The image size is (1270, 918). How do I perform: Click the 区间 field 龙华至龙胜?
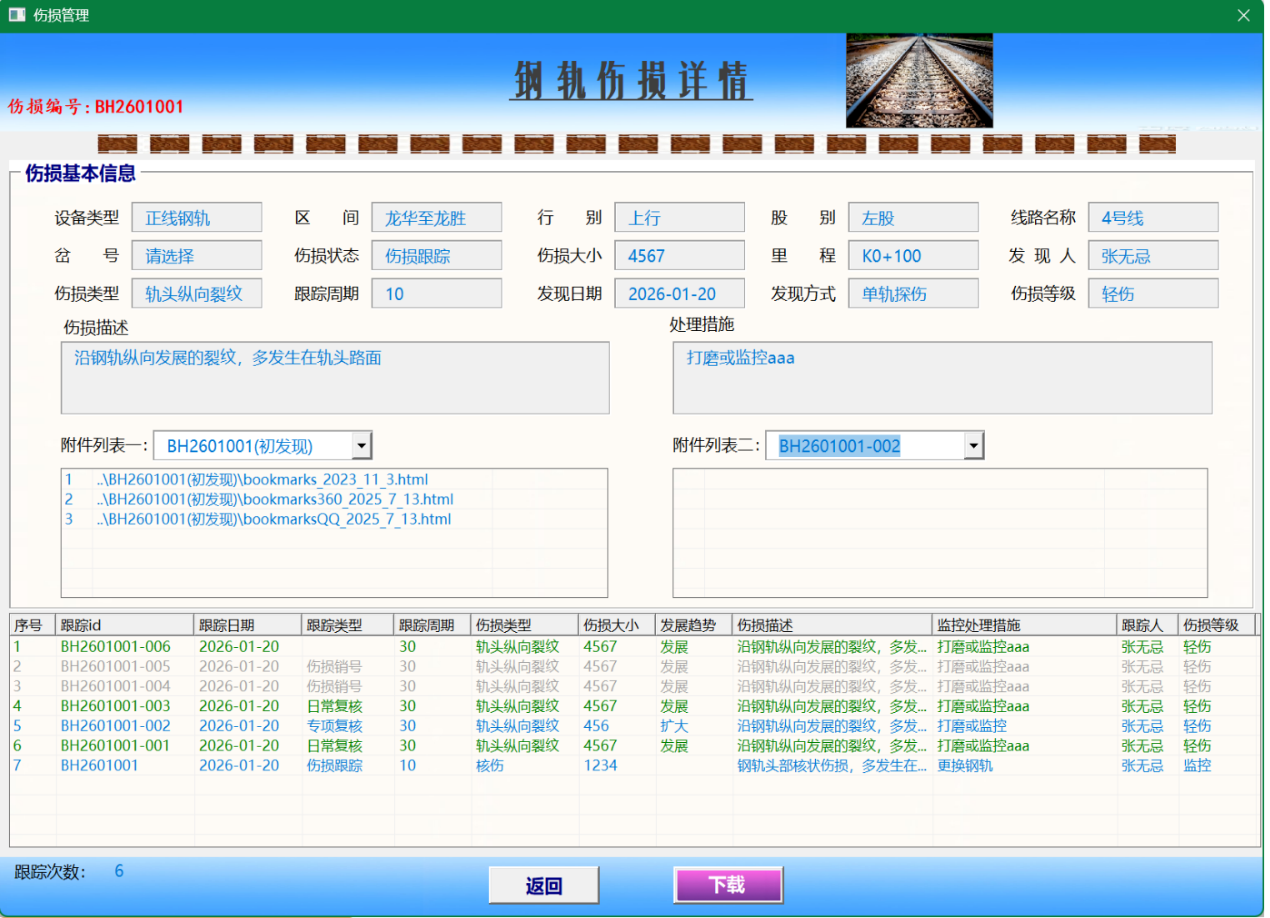(437, 218)
